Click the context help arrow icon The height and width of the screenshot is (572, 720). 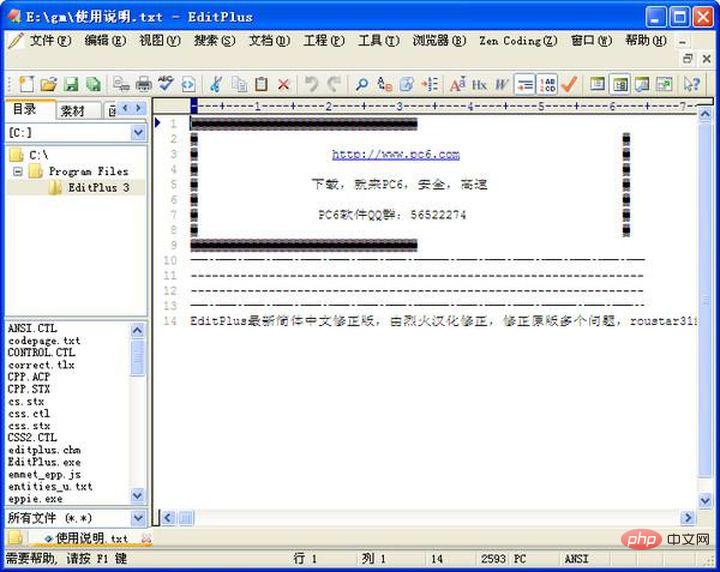[692, 84]
